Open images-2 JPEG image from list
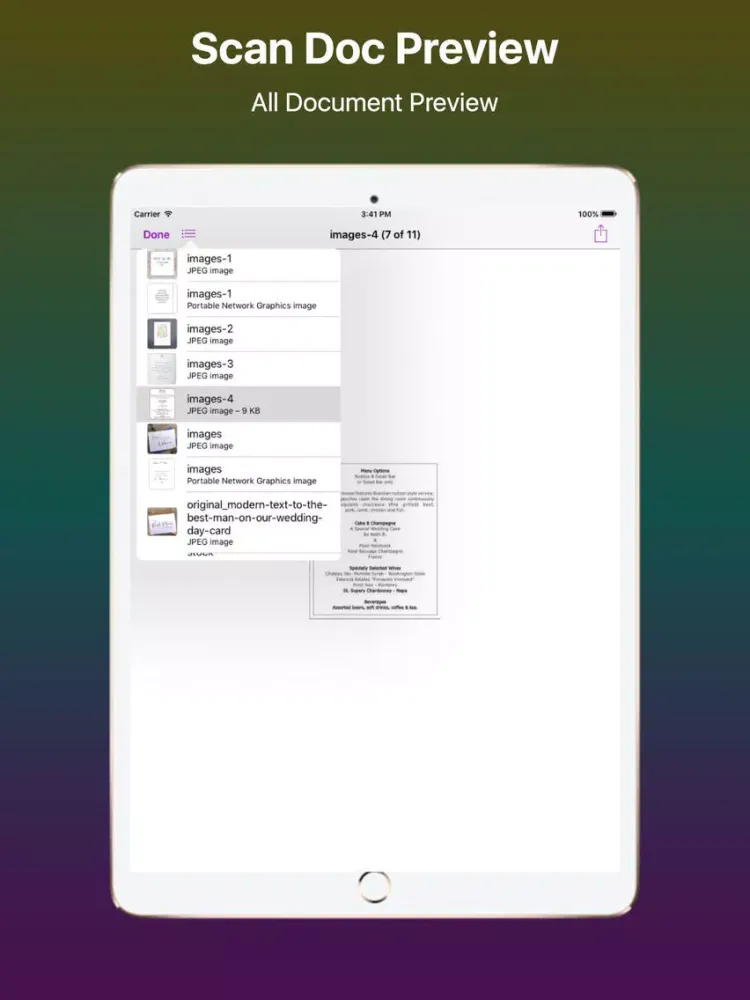 (260, 334)
